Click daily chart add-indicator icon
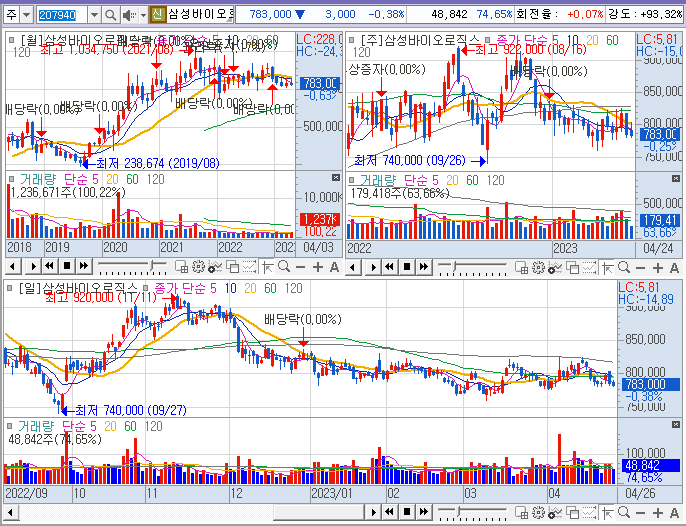The height and width of the screenshot is (526, 686). 555,512
